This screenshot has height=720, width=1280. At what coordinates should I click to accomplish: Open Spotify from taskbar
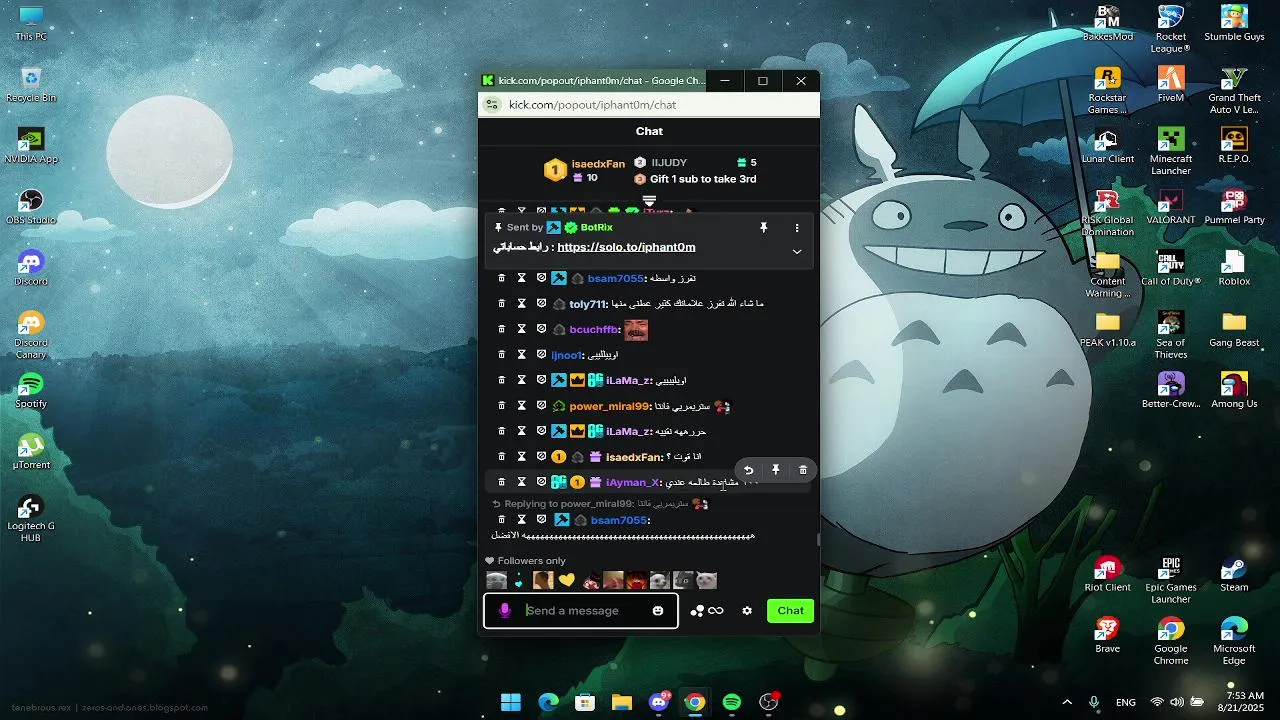[731, 702]
